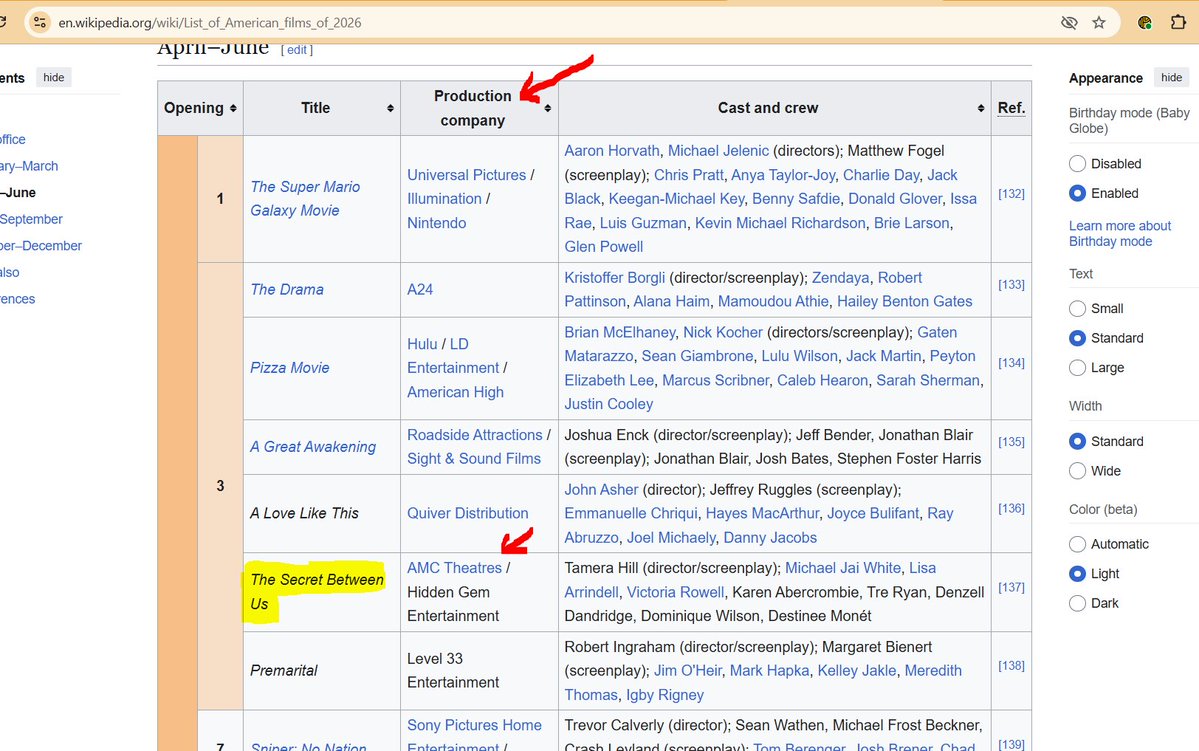Open reference 137 citation

coord(1011,587)
